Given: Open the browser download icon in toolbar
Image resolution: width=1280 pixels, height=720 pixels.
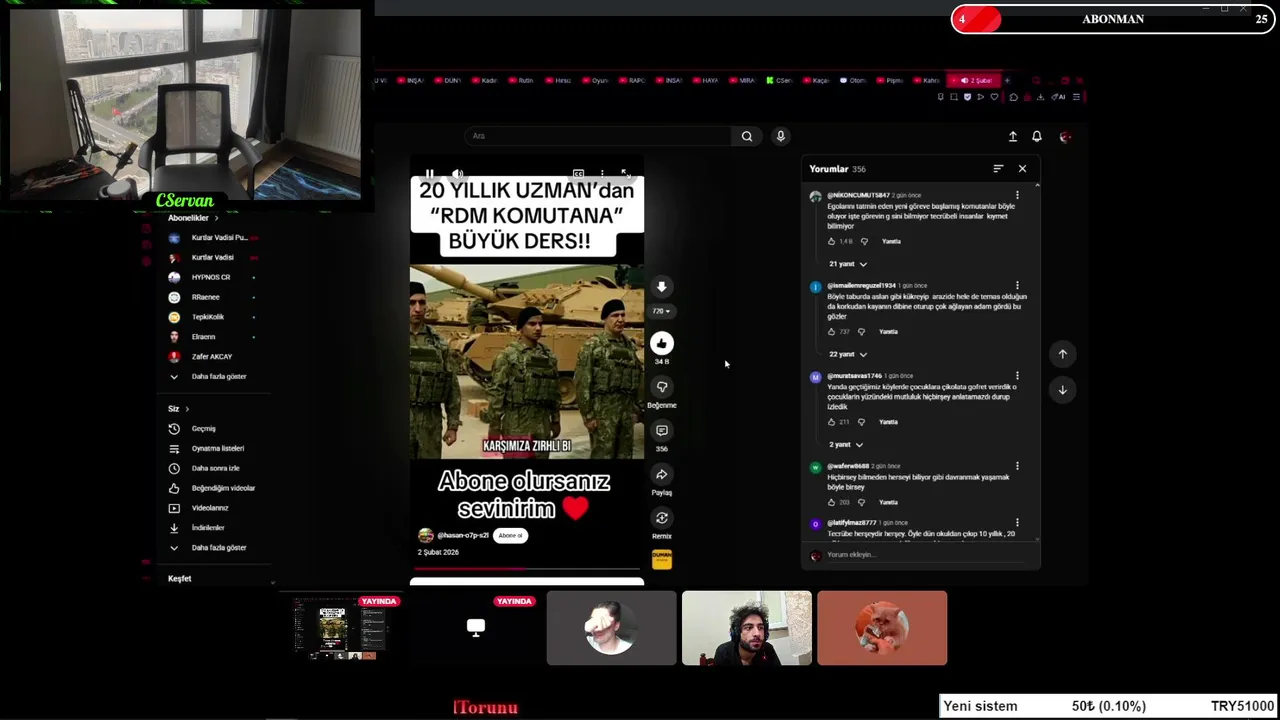Looking at the screenshot, I should click(1040, 97).
